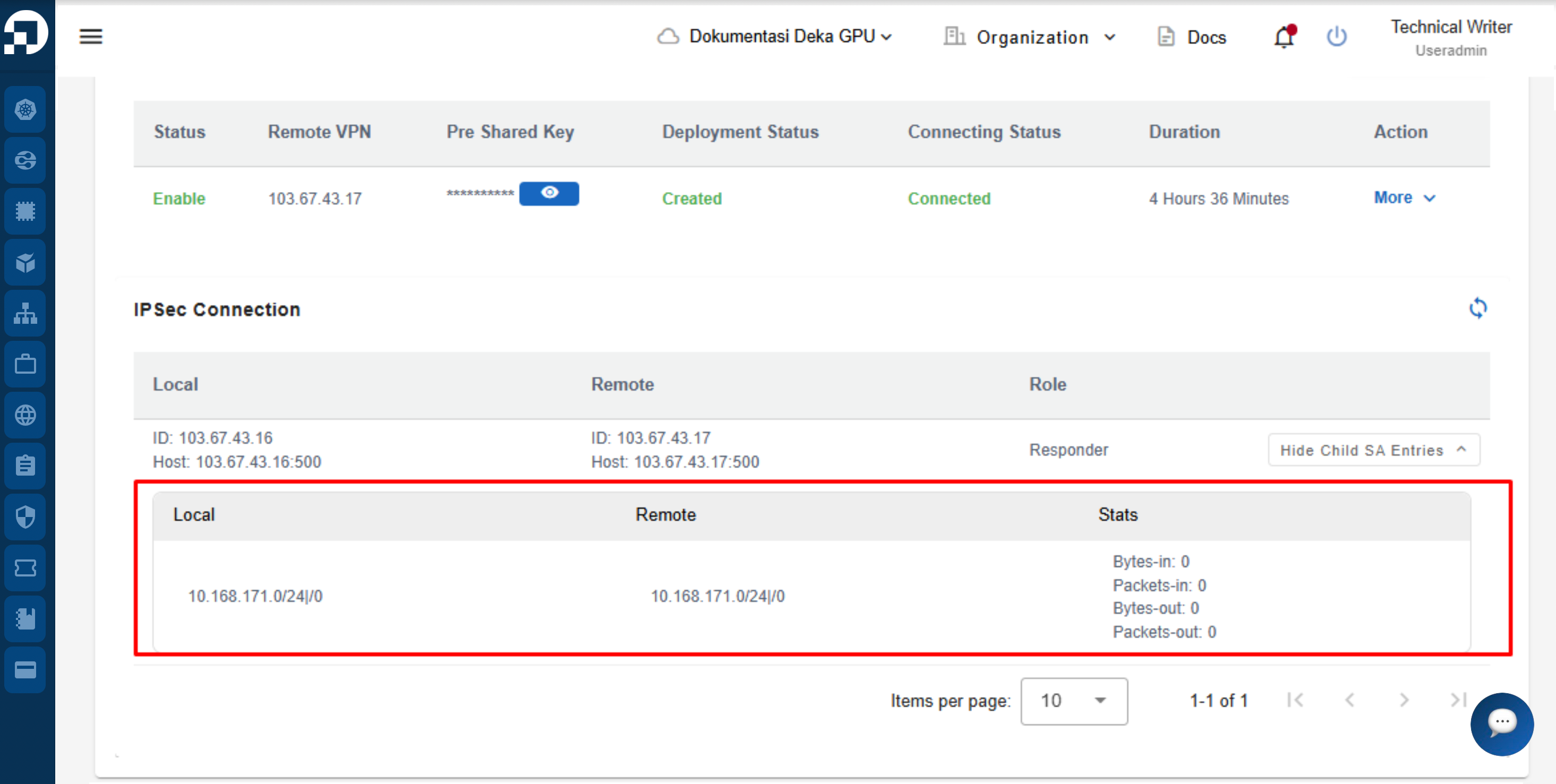
Task: Refresh the IPSec Connection list
Action: (1477, 308)
